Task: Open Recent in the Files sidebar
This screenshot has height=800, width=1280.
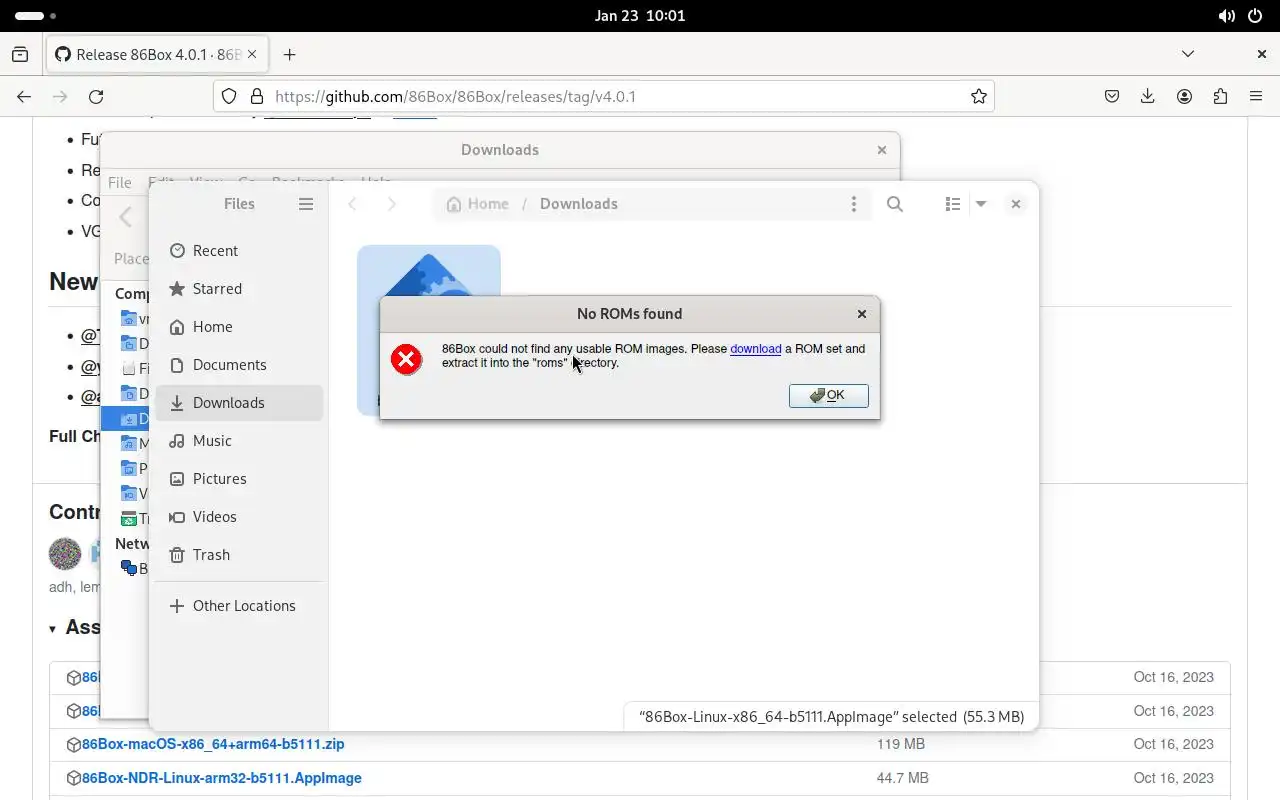Action: coord(239,251)
